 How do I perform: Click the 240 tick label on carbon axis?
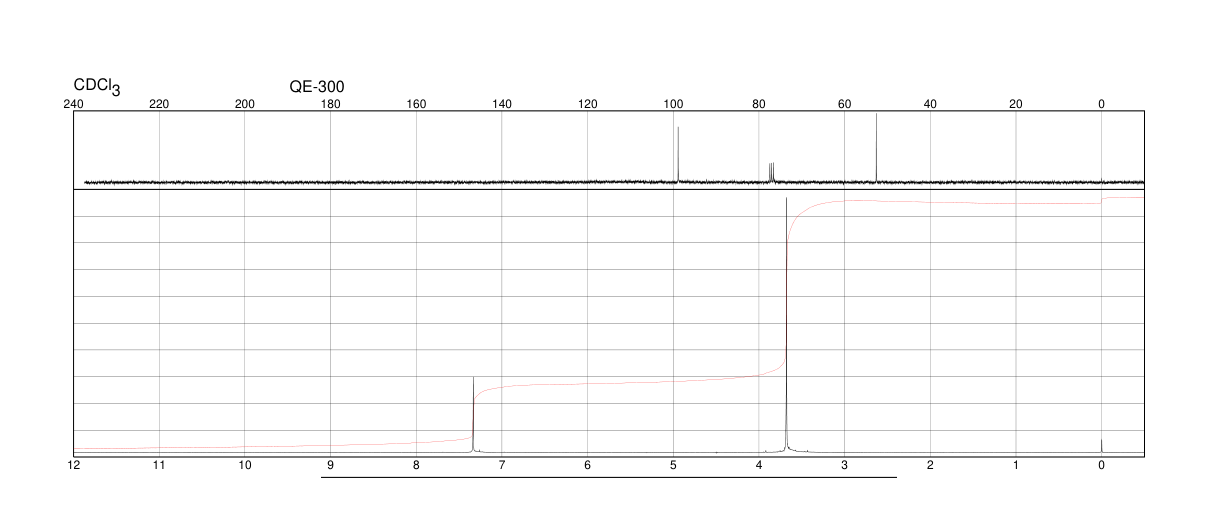click(x=73, y=104)
